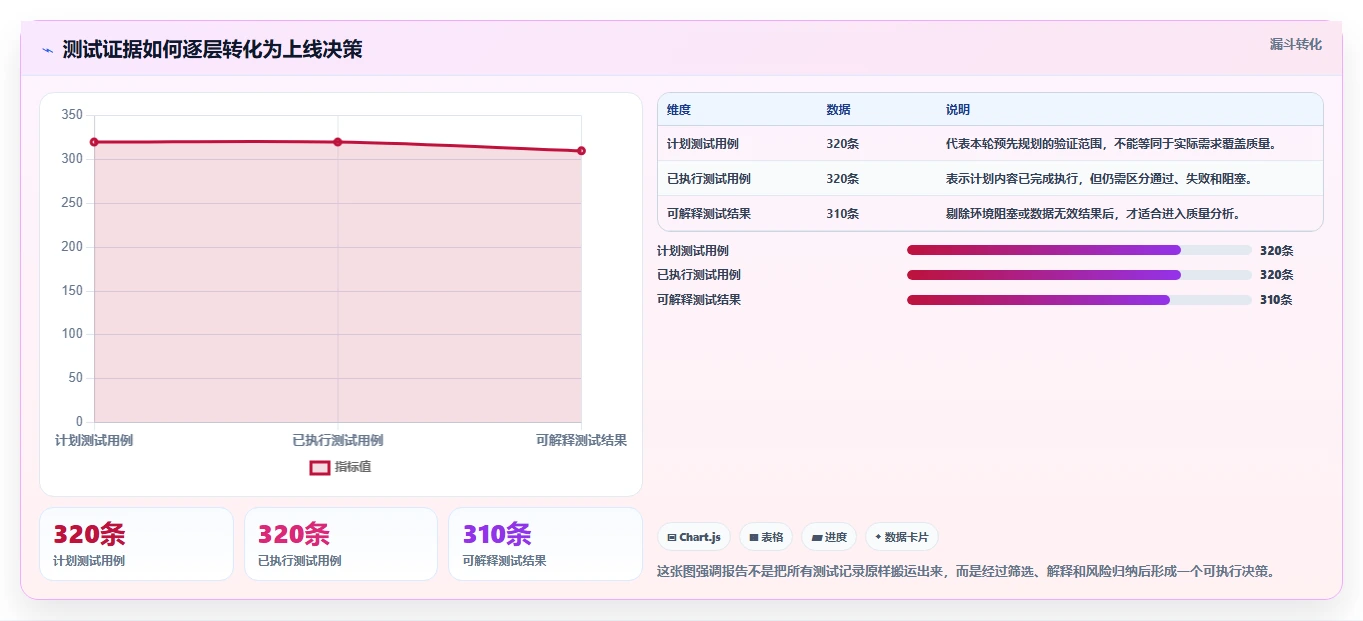Select the 计划测试用例 chart data point
The width and height of the screenshot is (1363, 621).
point(94,142)
